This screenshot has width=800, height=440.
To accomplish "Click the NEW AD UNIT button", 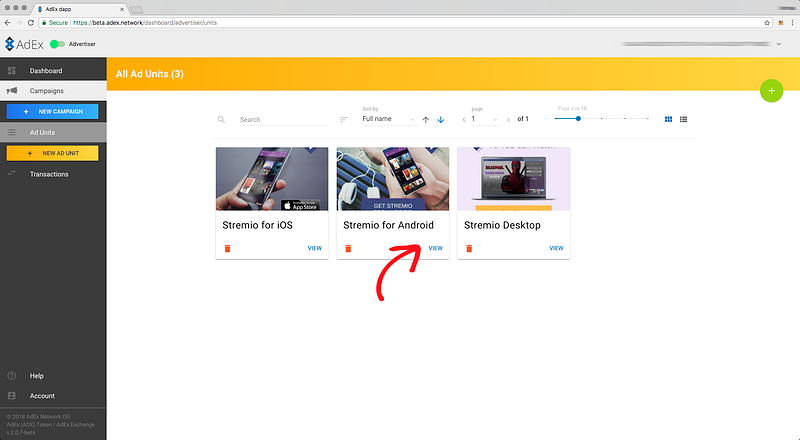I will click(x=53, y=153).
